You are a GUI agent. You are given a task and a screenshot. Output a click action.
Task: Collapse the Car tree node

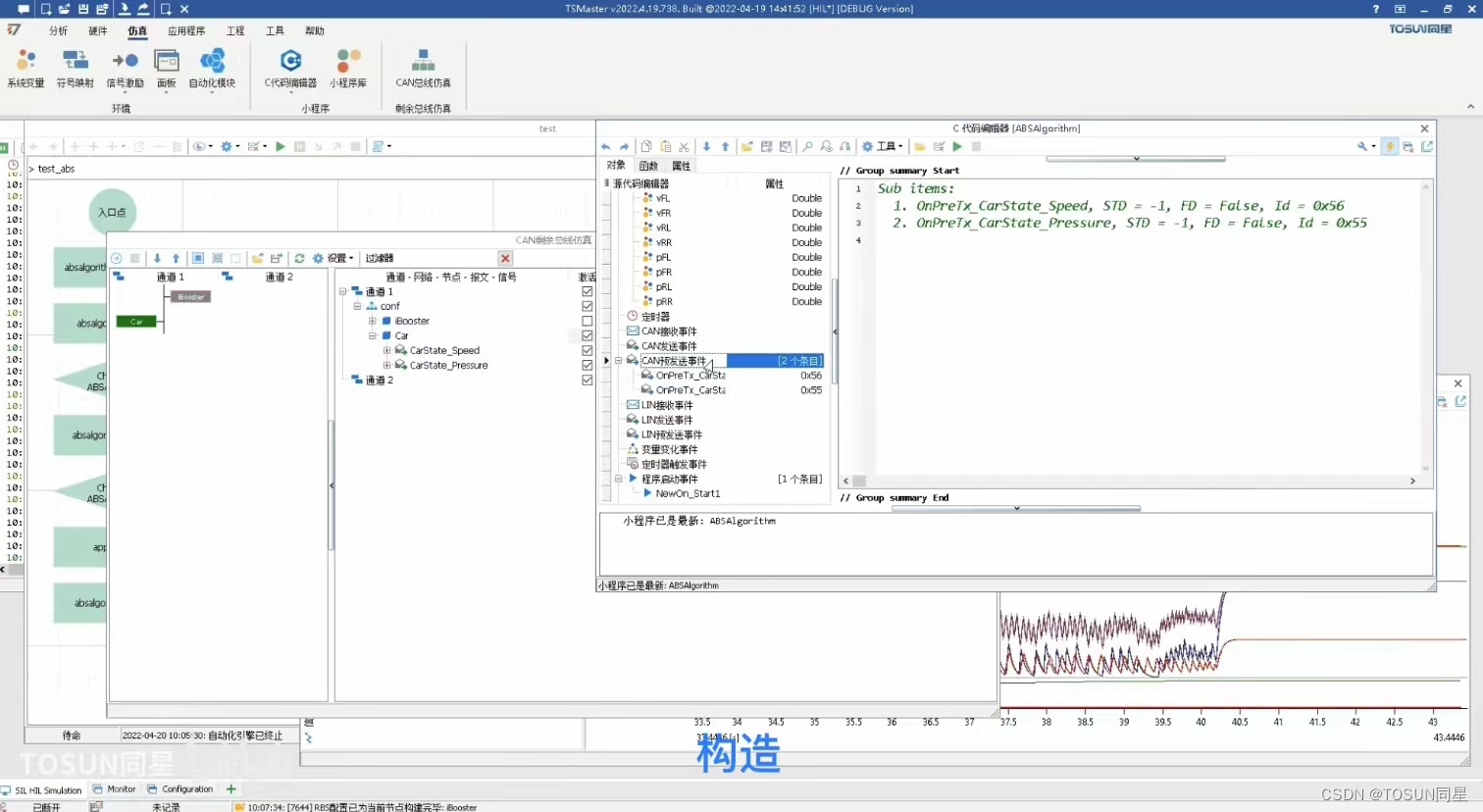[372, 335]
